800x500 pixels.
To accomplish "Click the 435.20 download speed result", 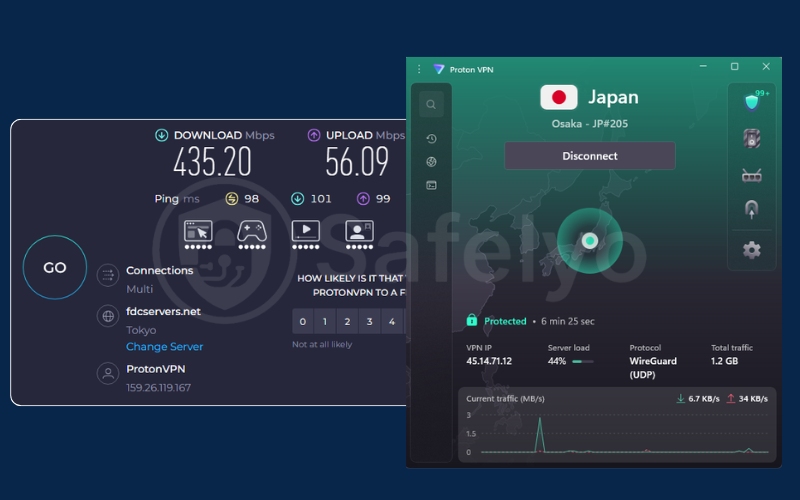I will tap(212, 162).
